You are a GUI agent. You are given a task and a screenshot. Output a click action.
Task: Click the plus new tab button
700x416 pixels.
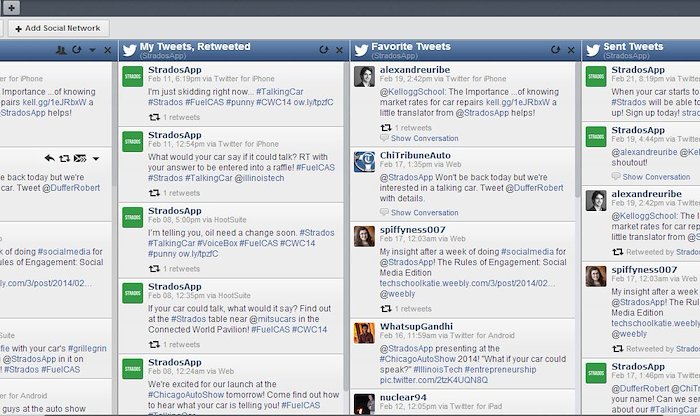coord(12,8)
